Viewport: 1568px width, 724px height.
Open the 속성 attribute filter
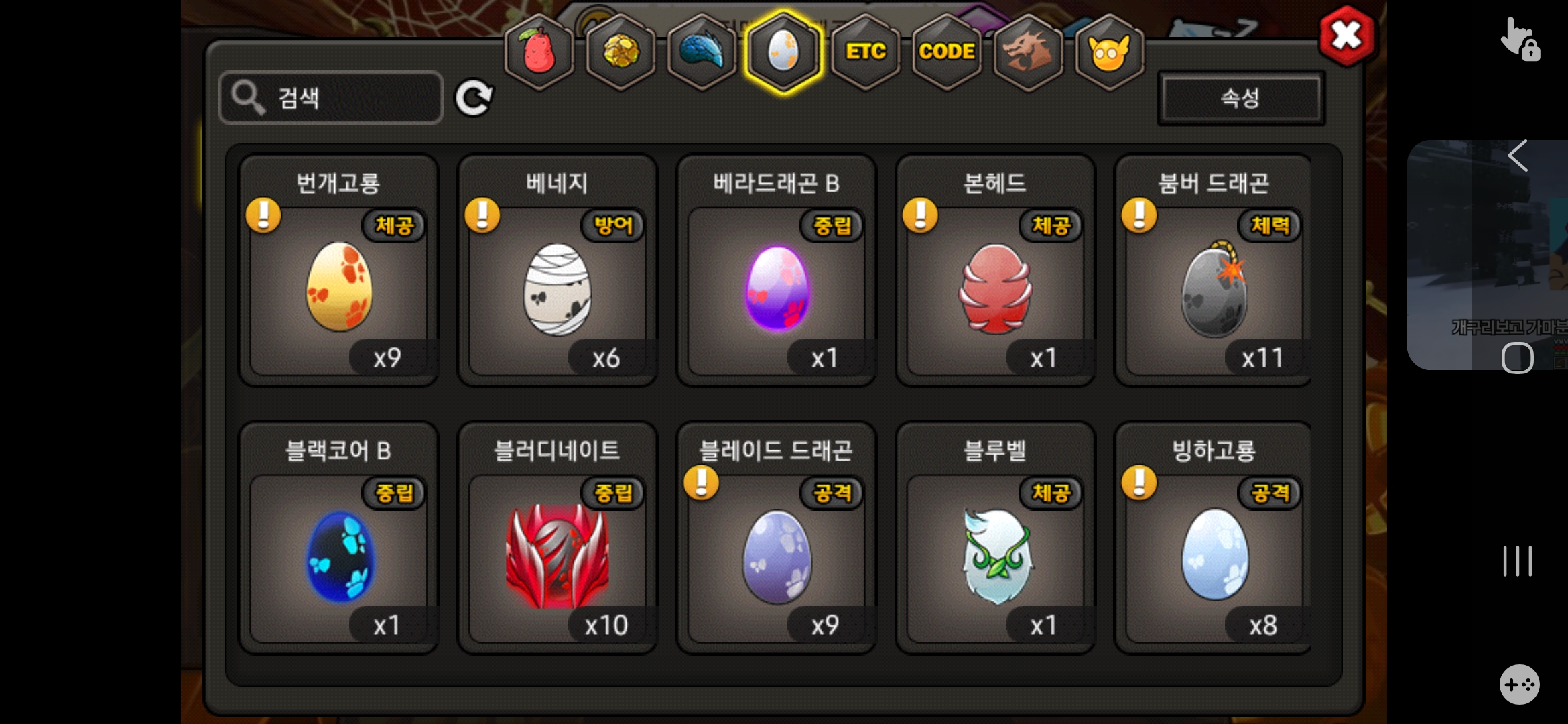1241,98
